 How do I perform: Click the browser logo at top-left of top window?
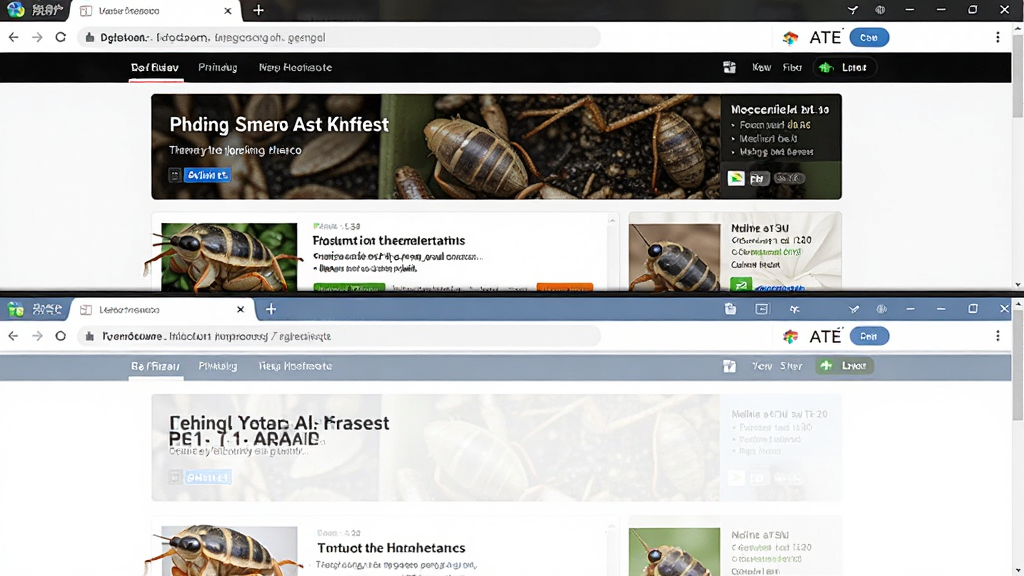[16, 10]
